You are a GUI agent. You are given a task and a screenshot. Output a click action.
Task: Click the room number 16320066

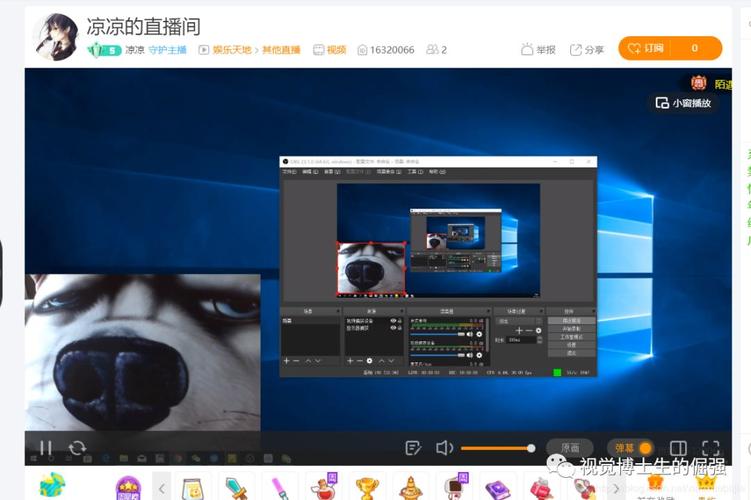click(392, 50)
